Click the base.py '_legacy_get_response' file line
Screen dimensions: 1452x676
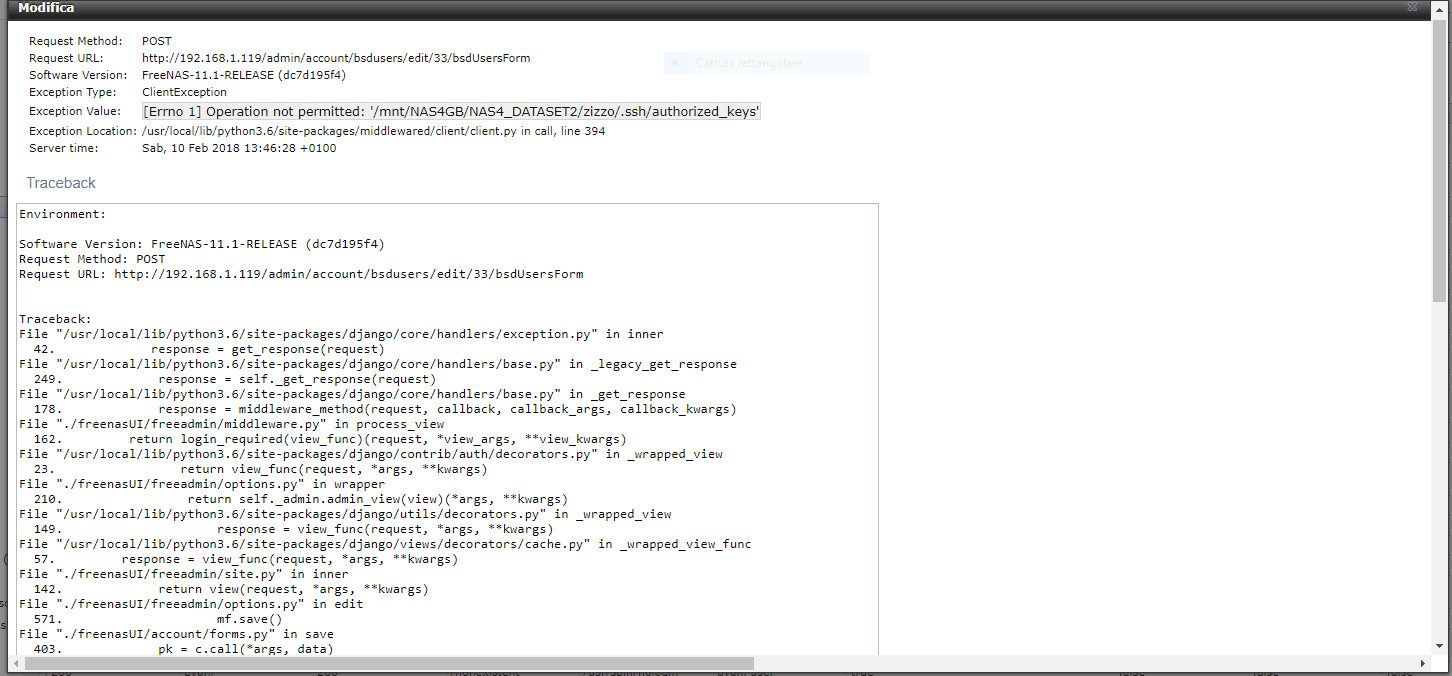(378, 364)
